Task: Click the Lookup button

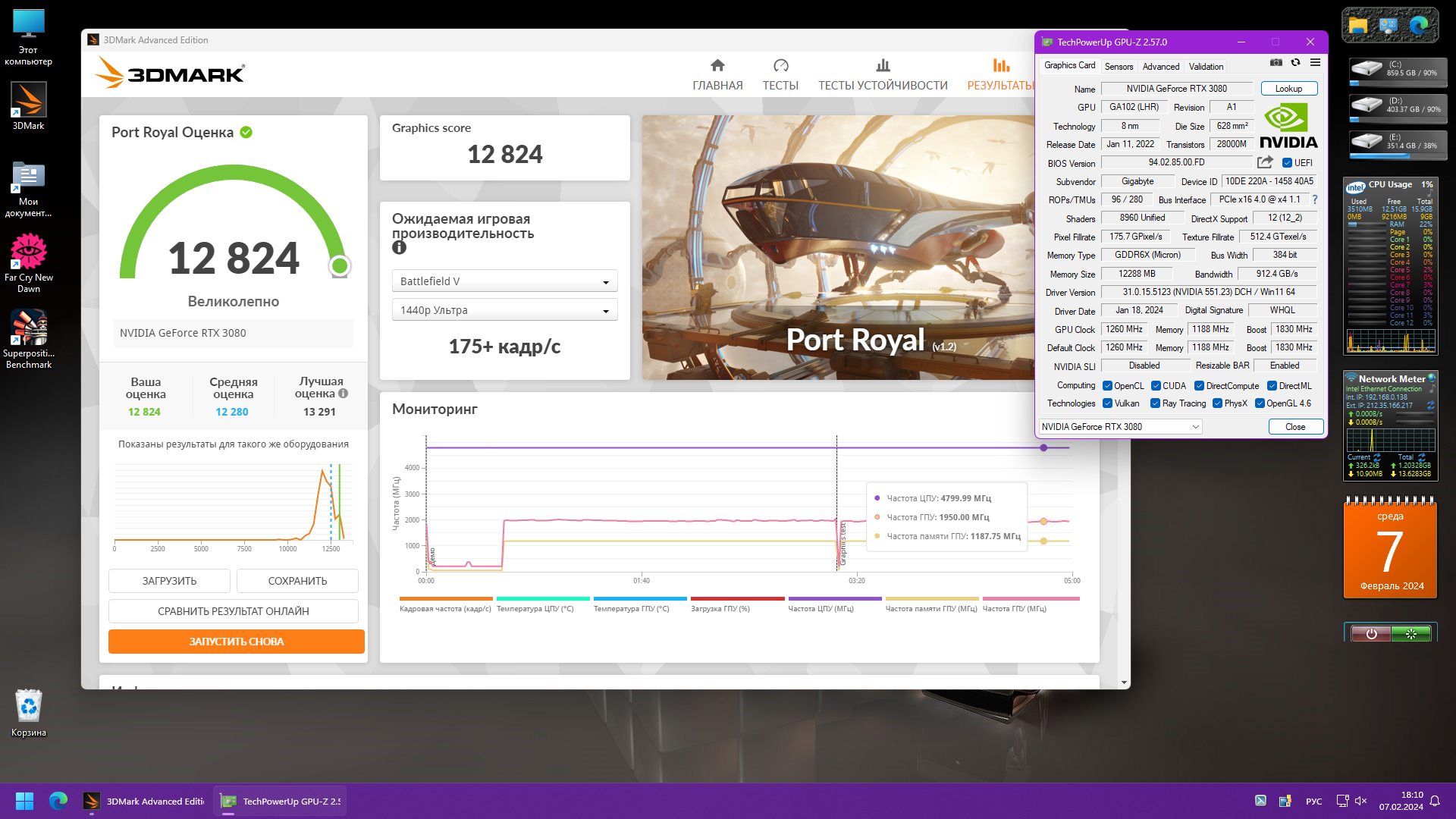Action: [1288, 89]
